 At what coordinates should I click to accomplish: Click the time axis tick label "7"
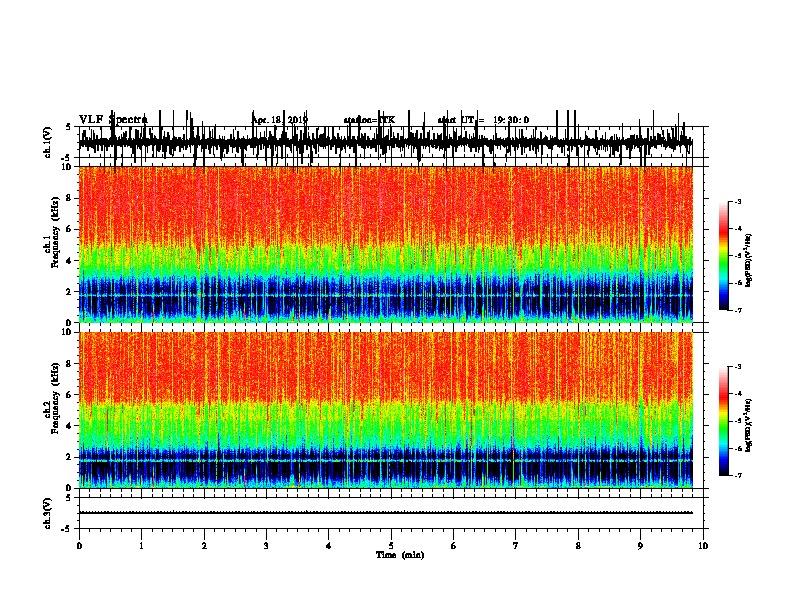click(516, 546)
